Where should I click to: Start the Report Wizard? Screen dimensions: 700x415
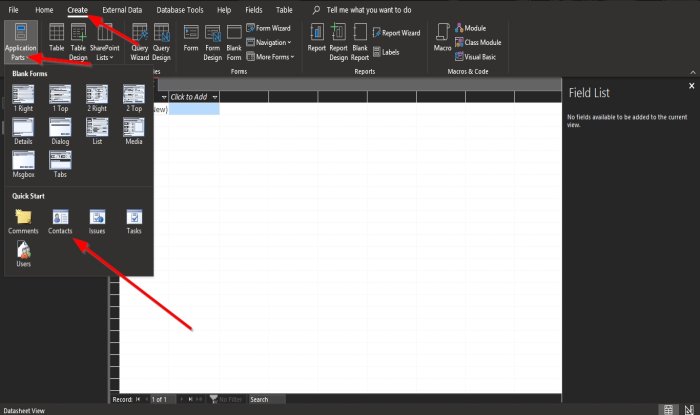(396, 33)
